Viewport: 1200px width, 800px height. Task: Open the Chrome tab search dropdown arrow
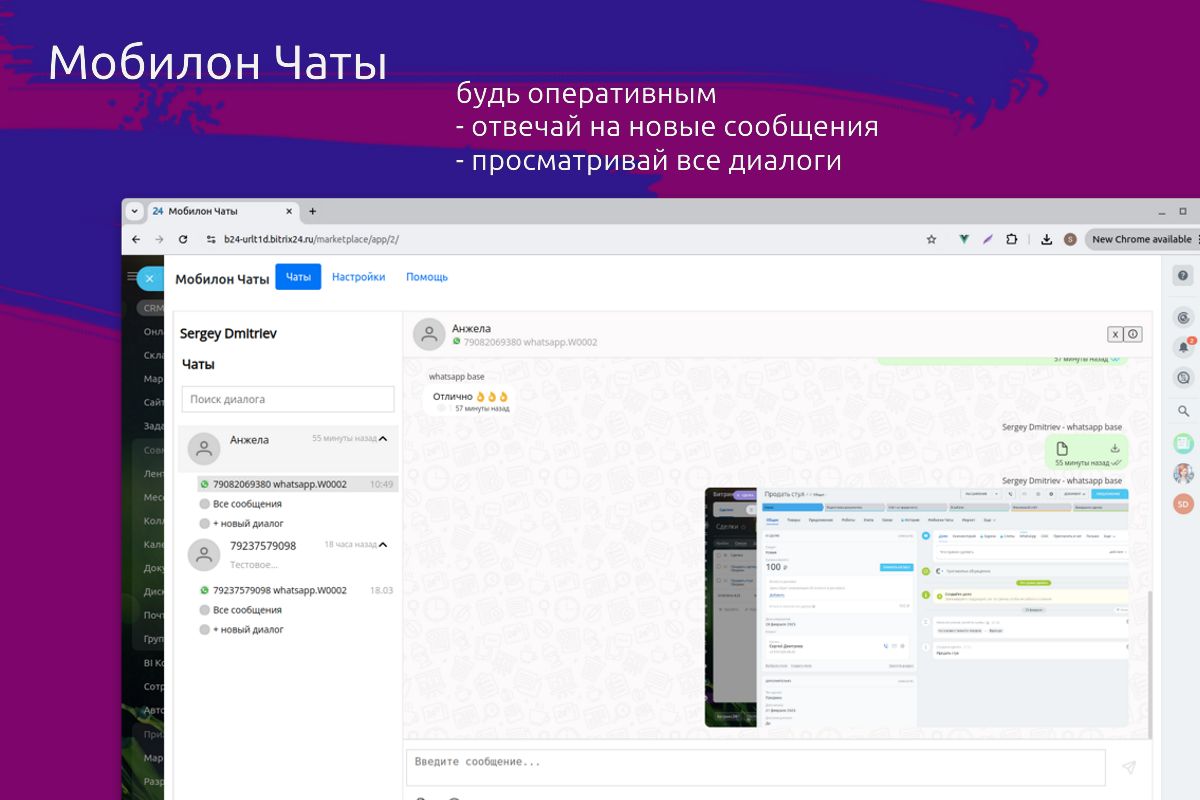coord(134,211)
